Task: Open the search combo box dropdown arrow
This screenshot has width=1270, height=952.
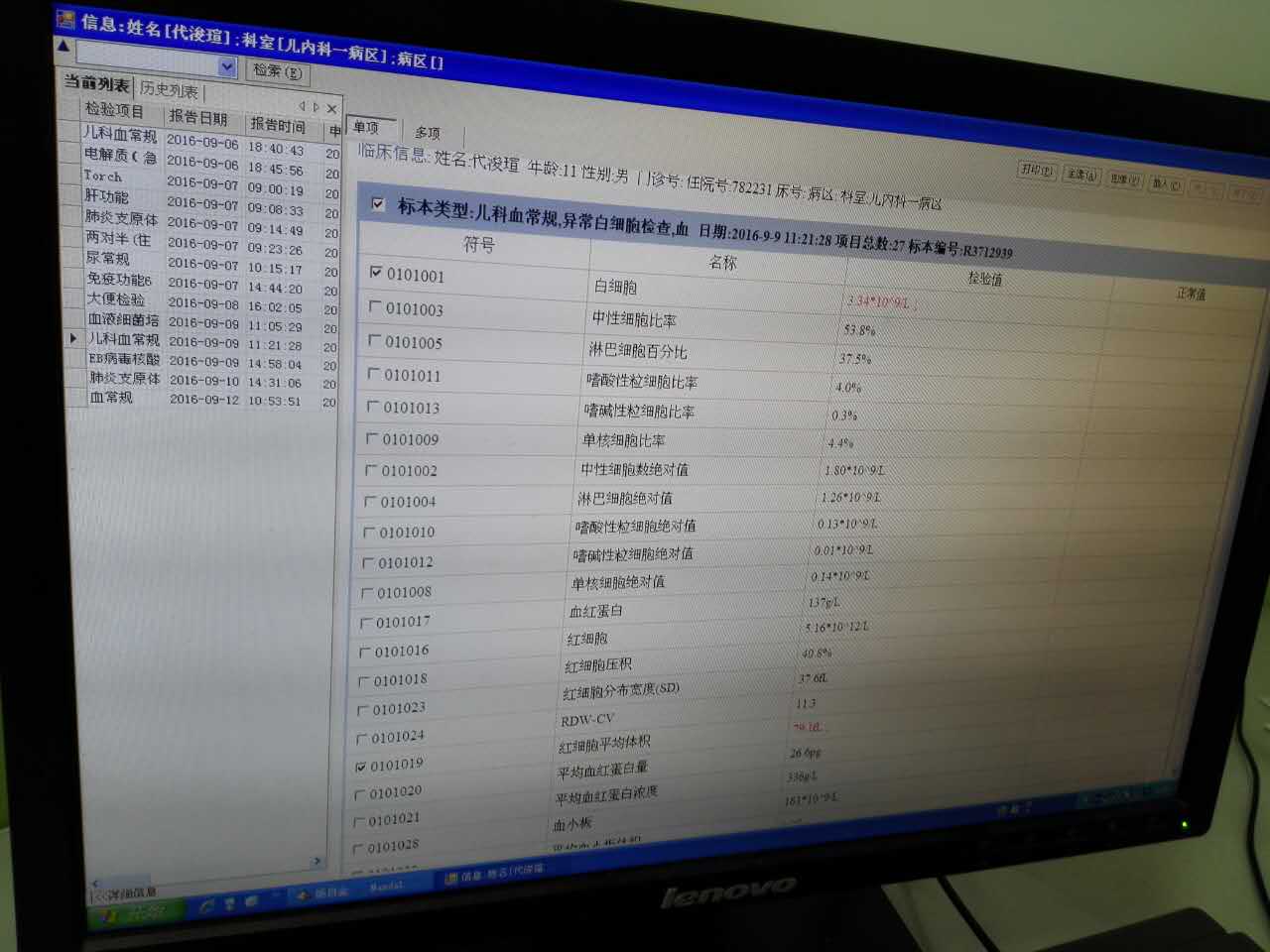Action: [x=227, y=65]
